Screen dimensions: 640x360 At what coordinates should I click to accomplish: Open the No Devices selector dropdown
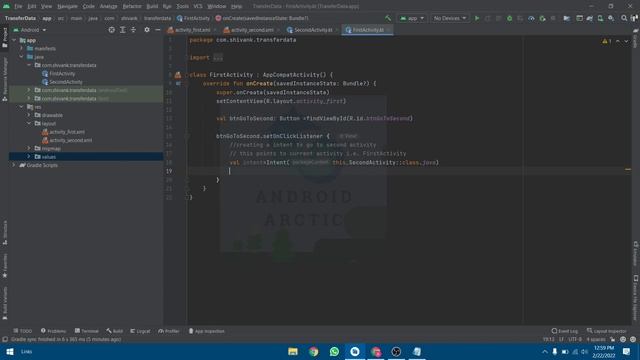point(449,18)
